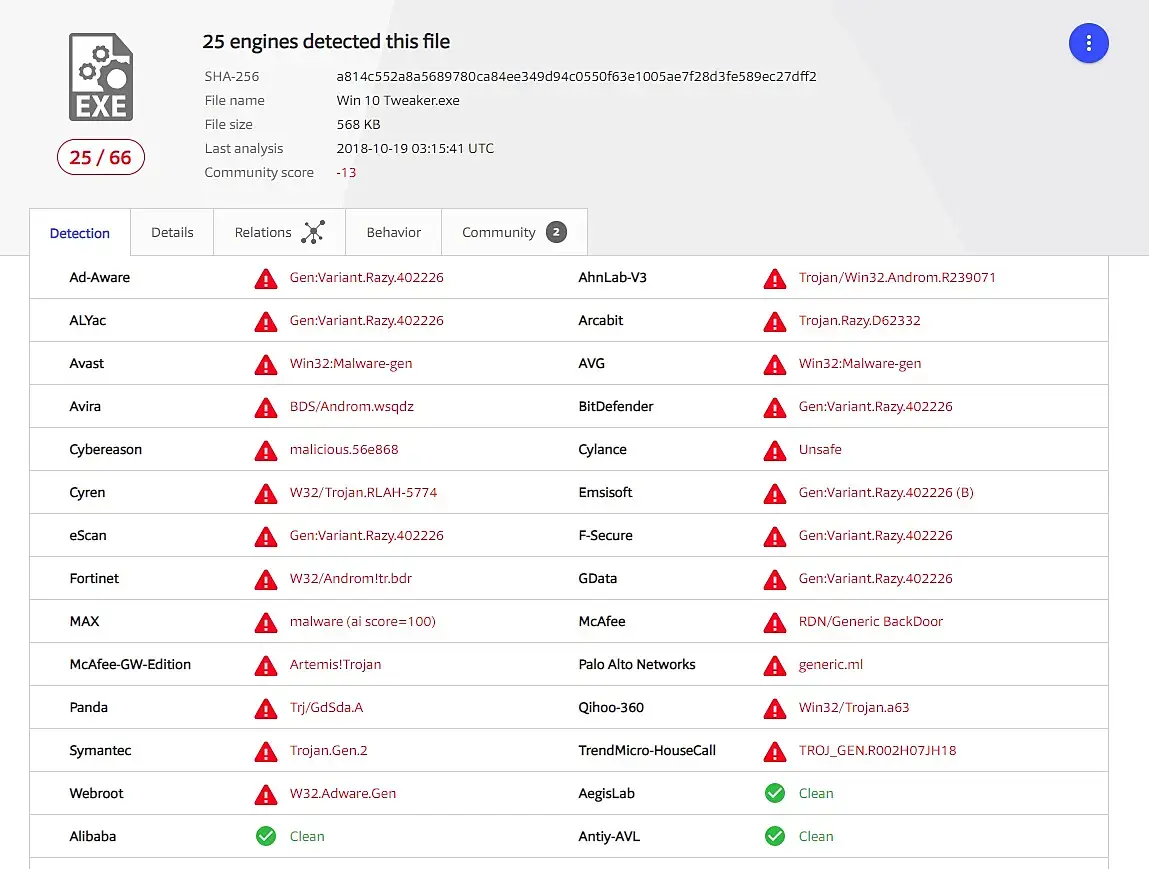
Task: Click the Community tab count badge
Action: [x=556, y=232]
